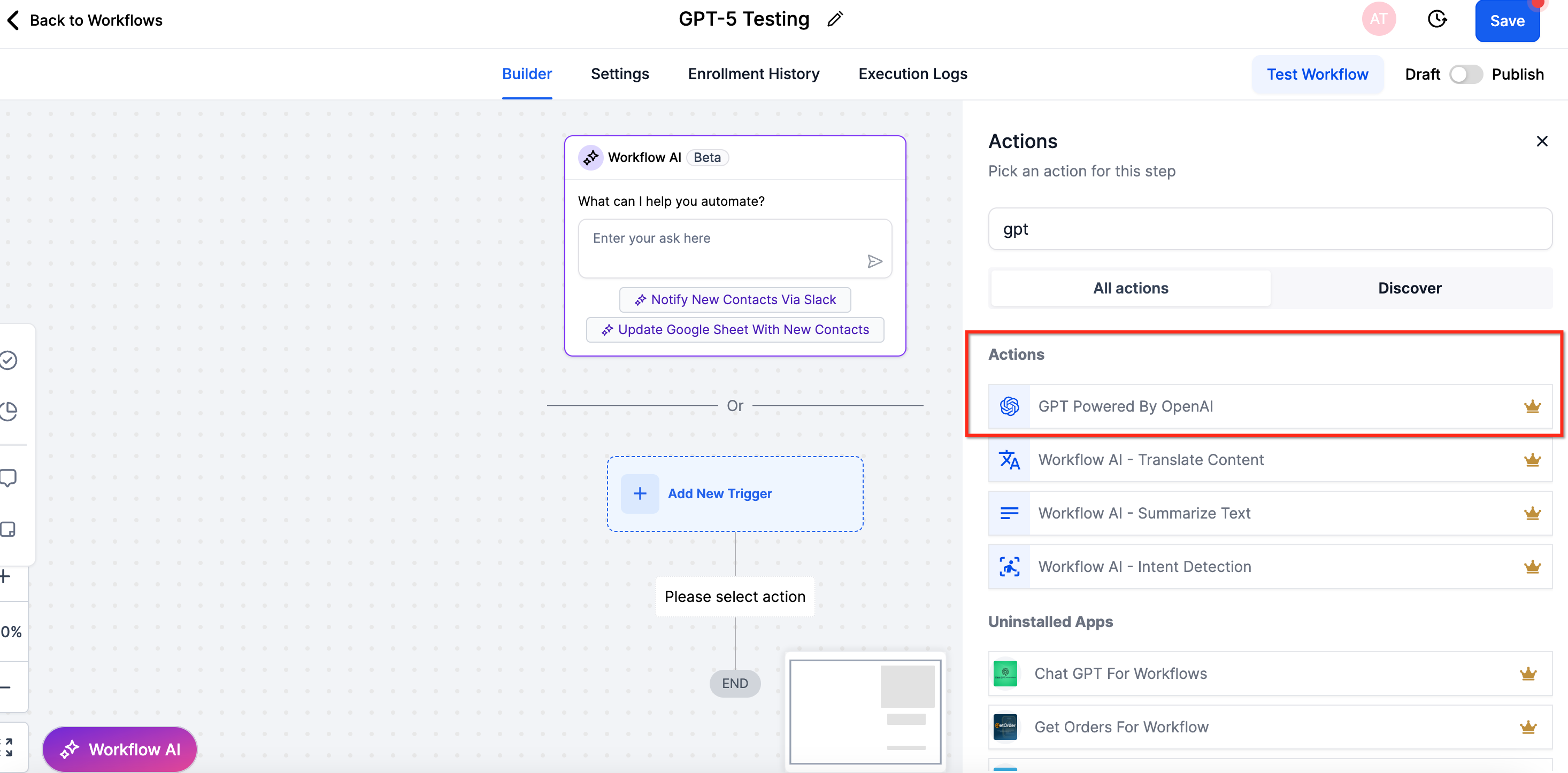The image size is (1568, 773).
Task: Click the blue Save button
Action: [1506, 21]
